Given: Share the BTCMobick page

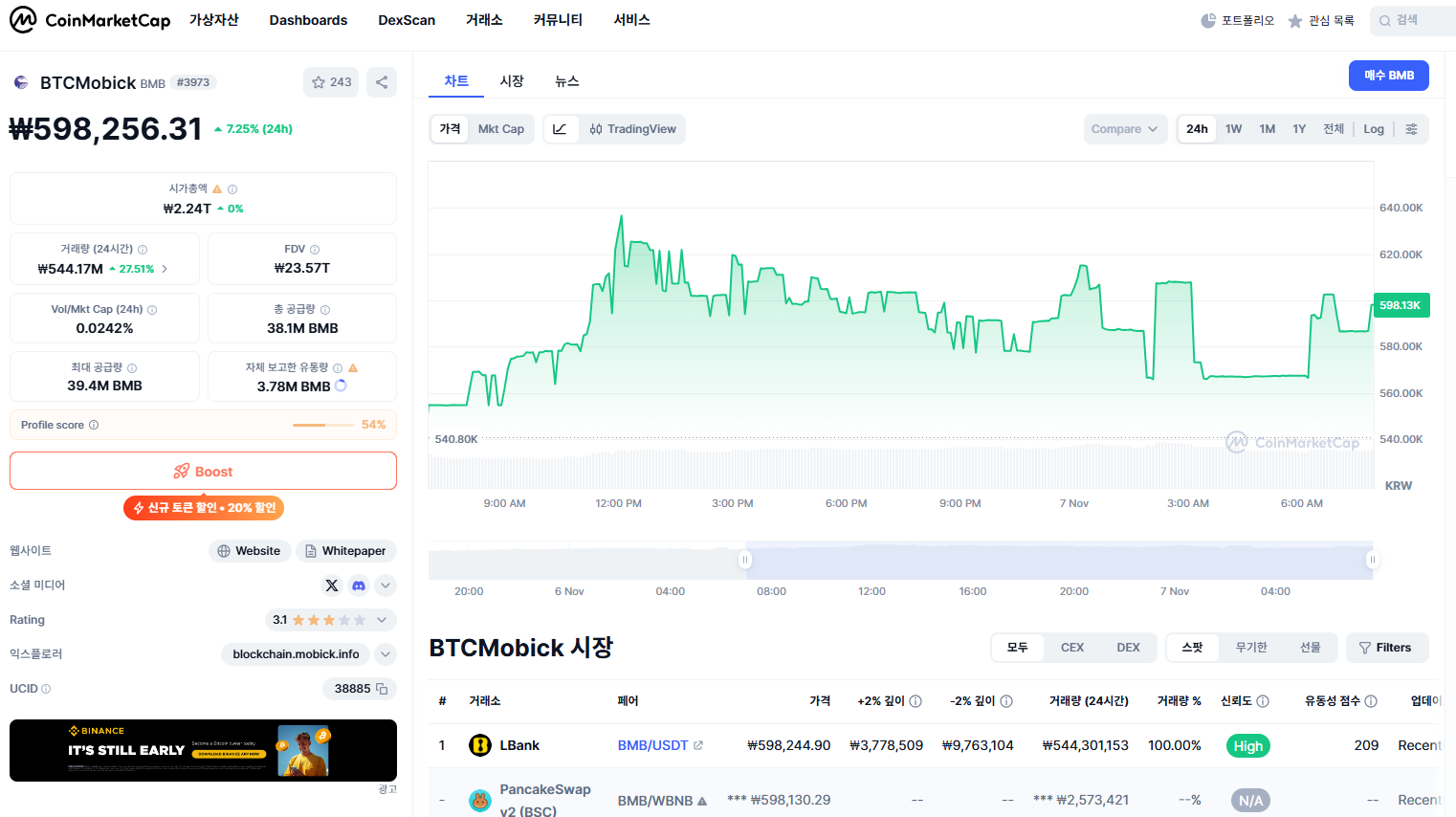Looking at the screenshot, I should coord(382,82).
